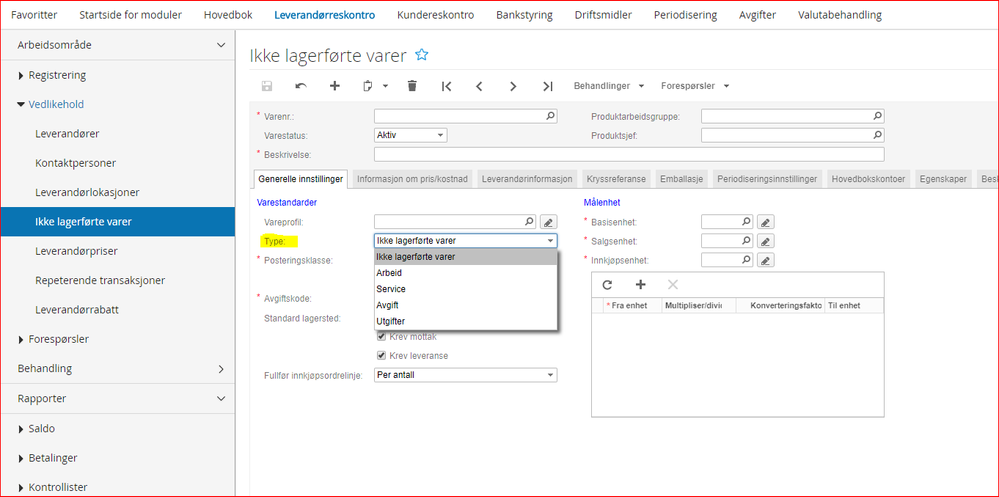
Task: Select Service in Type list
Action: [x=466, y=289]
